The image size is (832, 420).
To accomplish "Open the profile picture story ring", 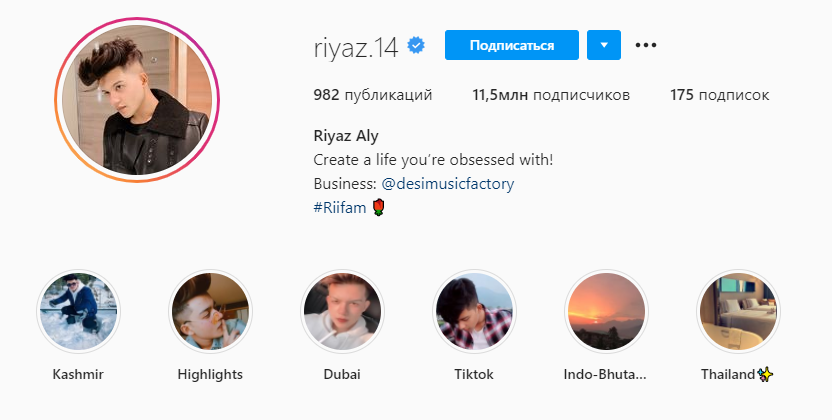I will click(137, 100).
